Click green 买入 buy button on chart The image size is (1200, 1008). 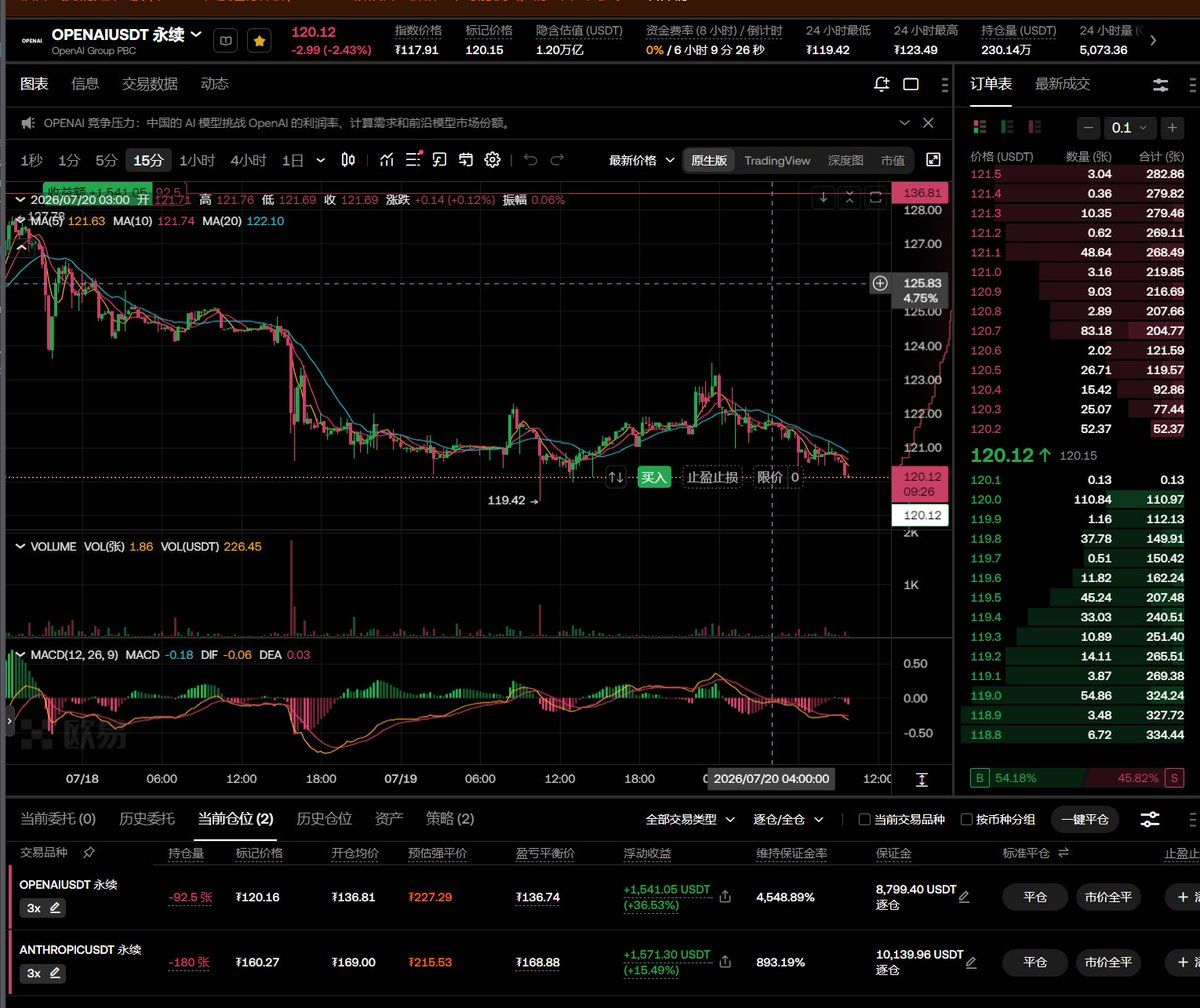654,478
